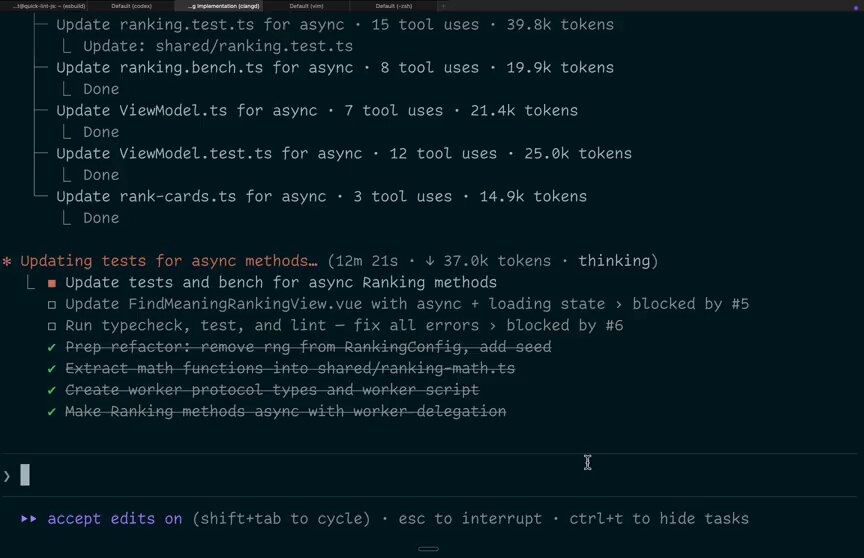Image resolution: width=864 pixels, height=558 pixels.
Task: Click the green checkmark beside Extract math functions
Action: (52, 369)
